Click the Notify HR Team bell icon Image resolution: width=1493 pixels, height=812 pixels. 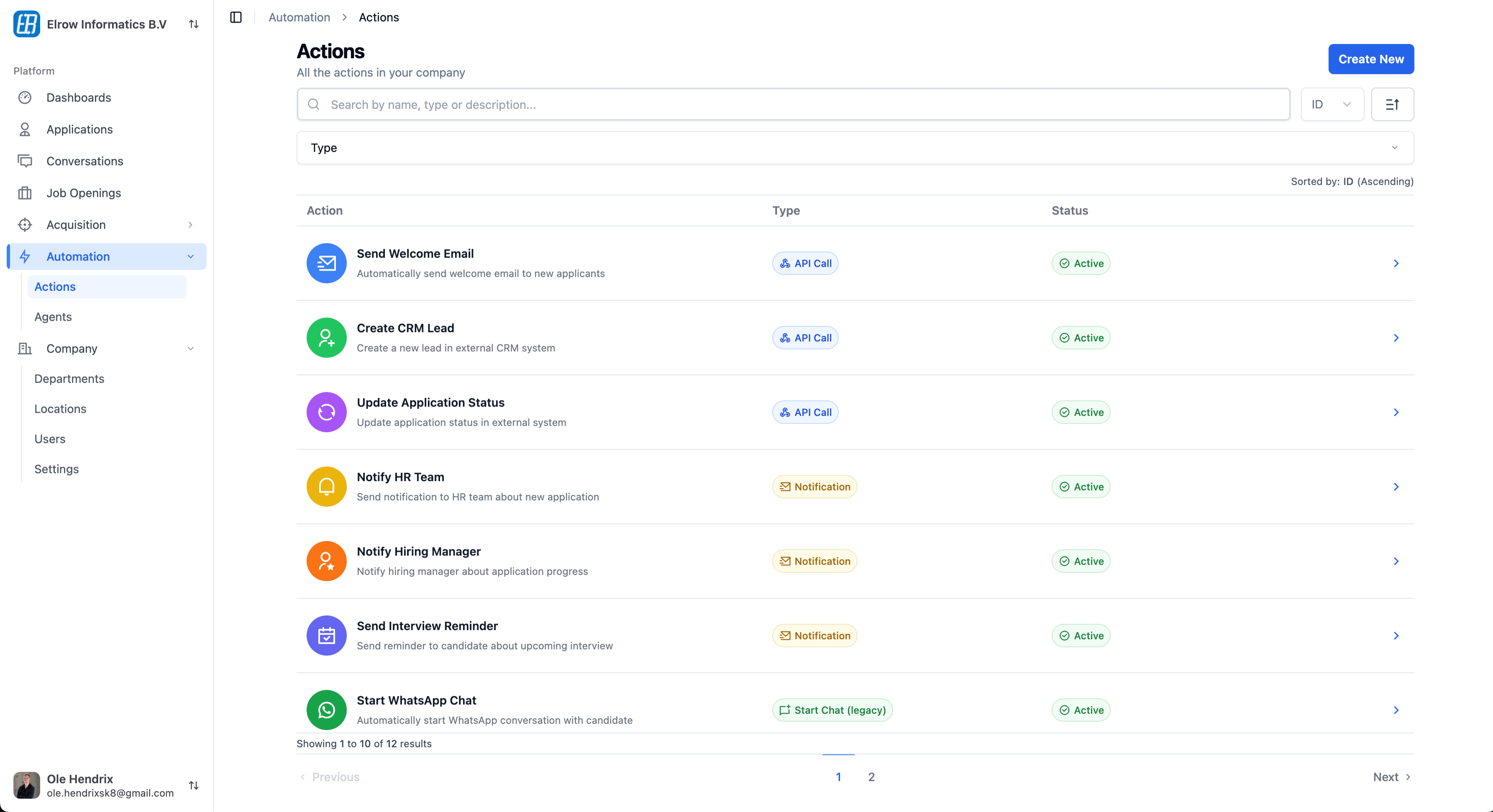[x=326, y=487]
